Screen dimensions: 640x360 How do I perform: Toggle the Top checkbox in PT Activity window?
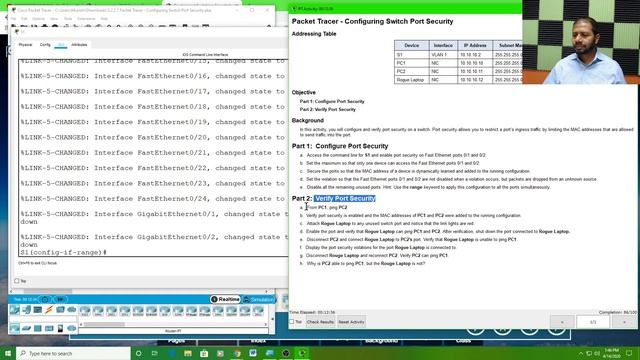(291, 322)
